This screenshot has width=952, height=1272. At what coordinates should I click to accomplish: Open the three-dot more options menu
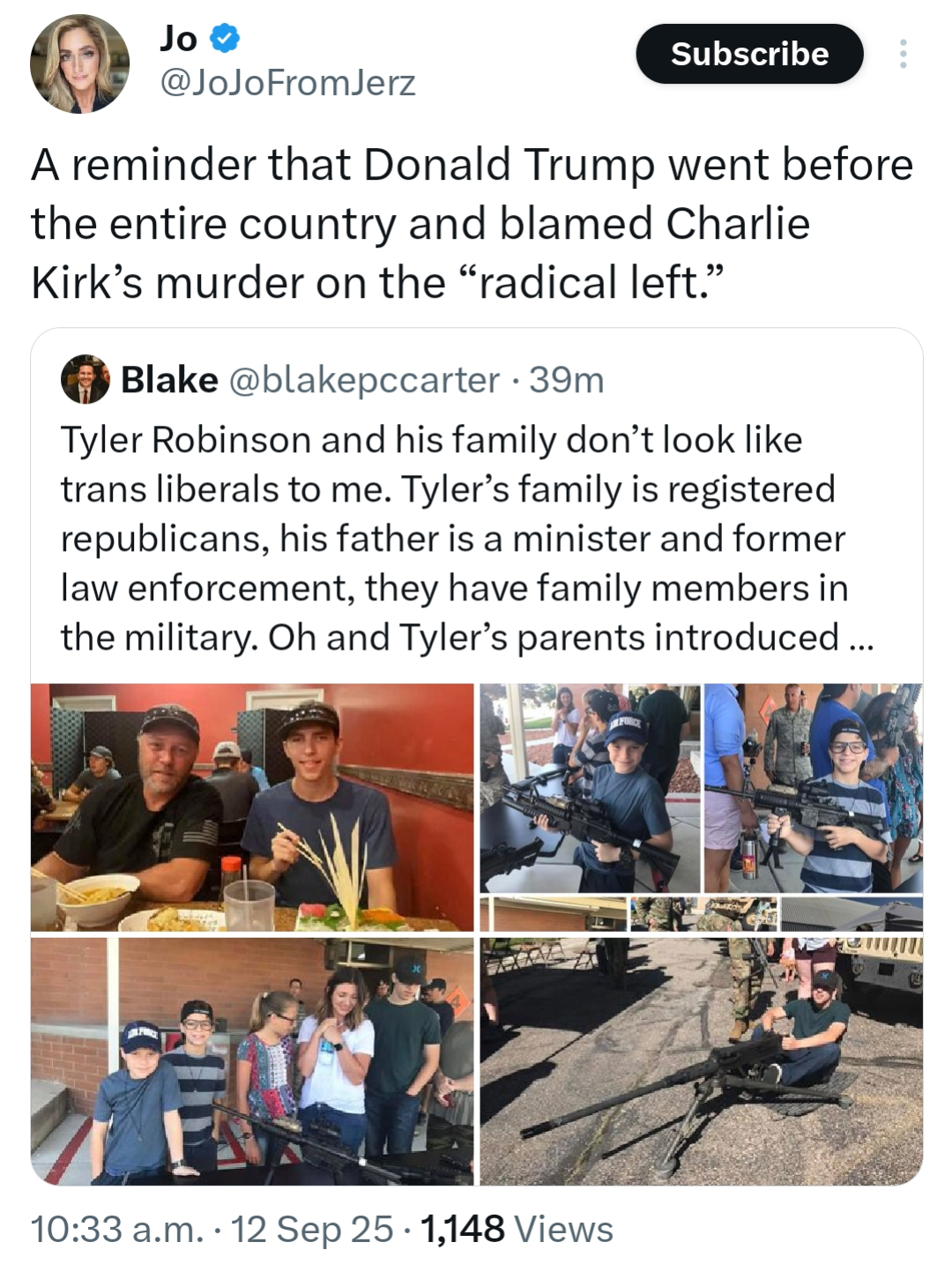pyautogui.click(x=903, y=54)
